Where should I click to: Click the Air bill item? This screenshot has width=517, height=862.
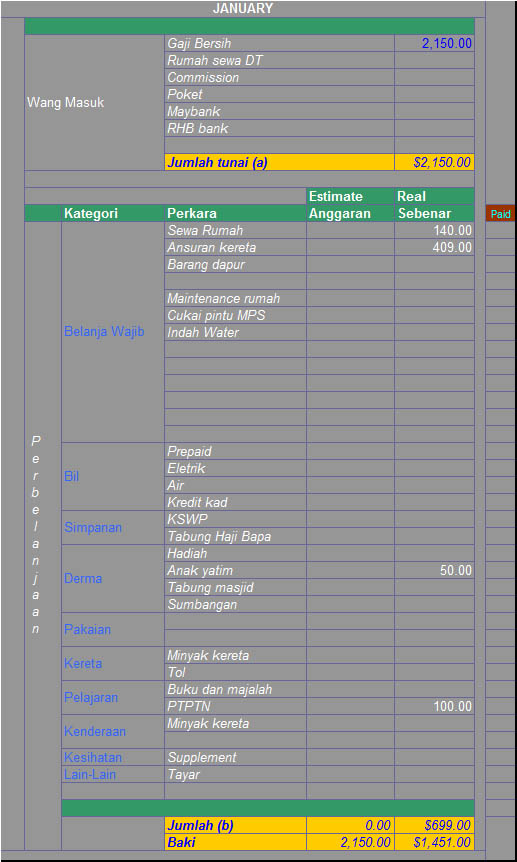point(235,486)
